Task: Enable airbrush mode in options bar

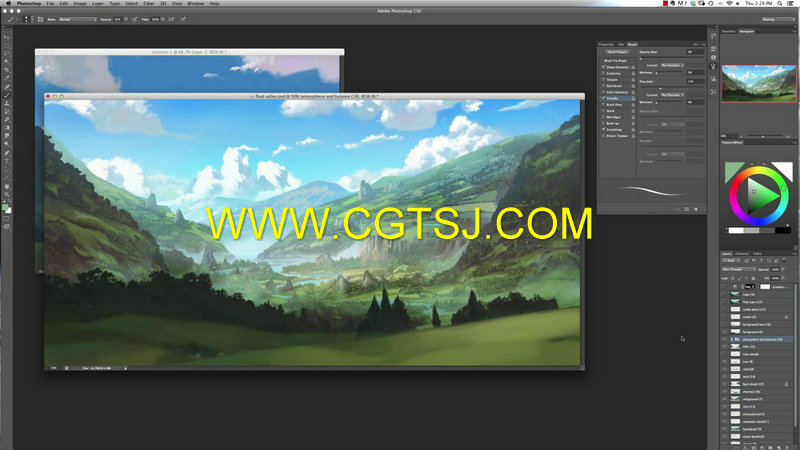Action: click(x=171, y=19)
